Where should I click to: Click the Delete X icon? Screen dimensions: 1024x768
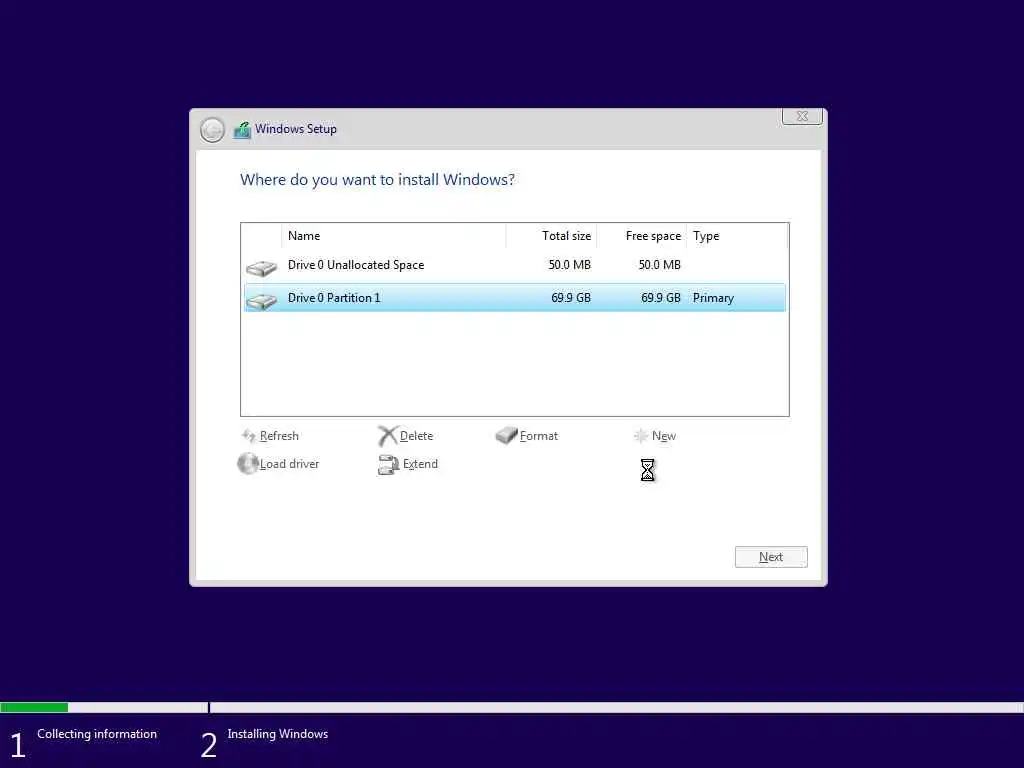point(388,436)
